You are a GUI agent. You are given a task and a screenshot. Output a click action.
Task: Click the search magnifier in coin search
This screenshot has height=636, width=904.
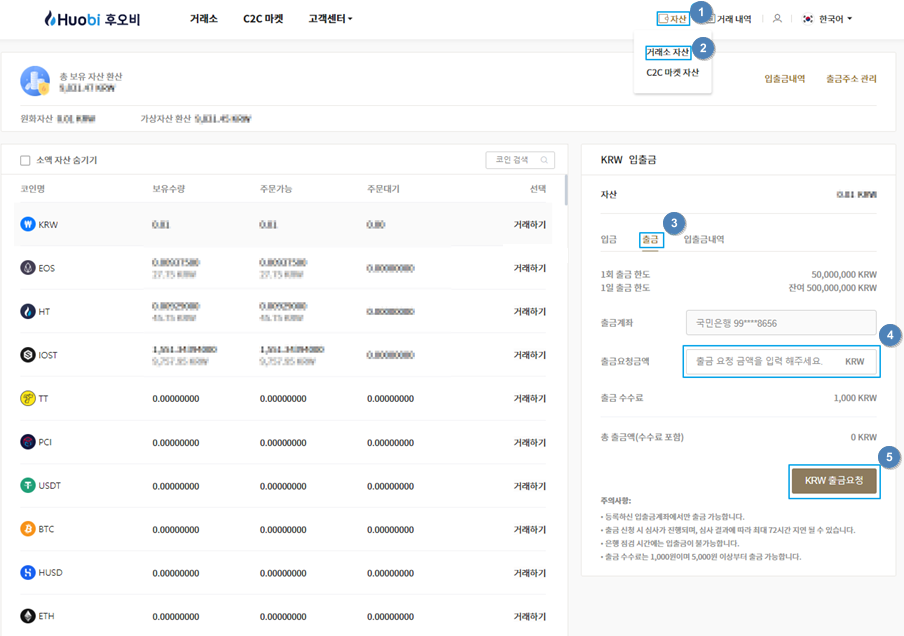coord(544,160)
